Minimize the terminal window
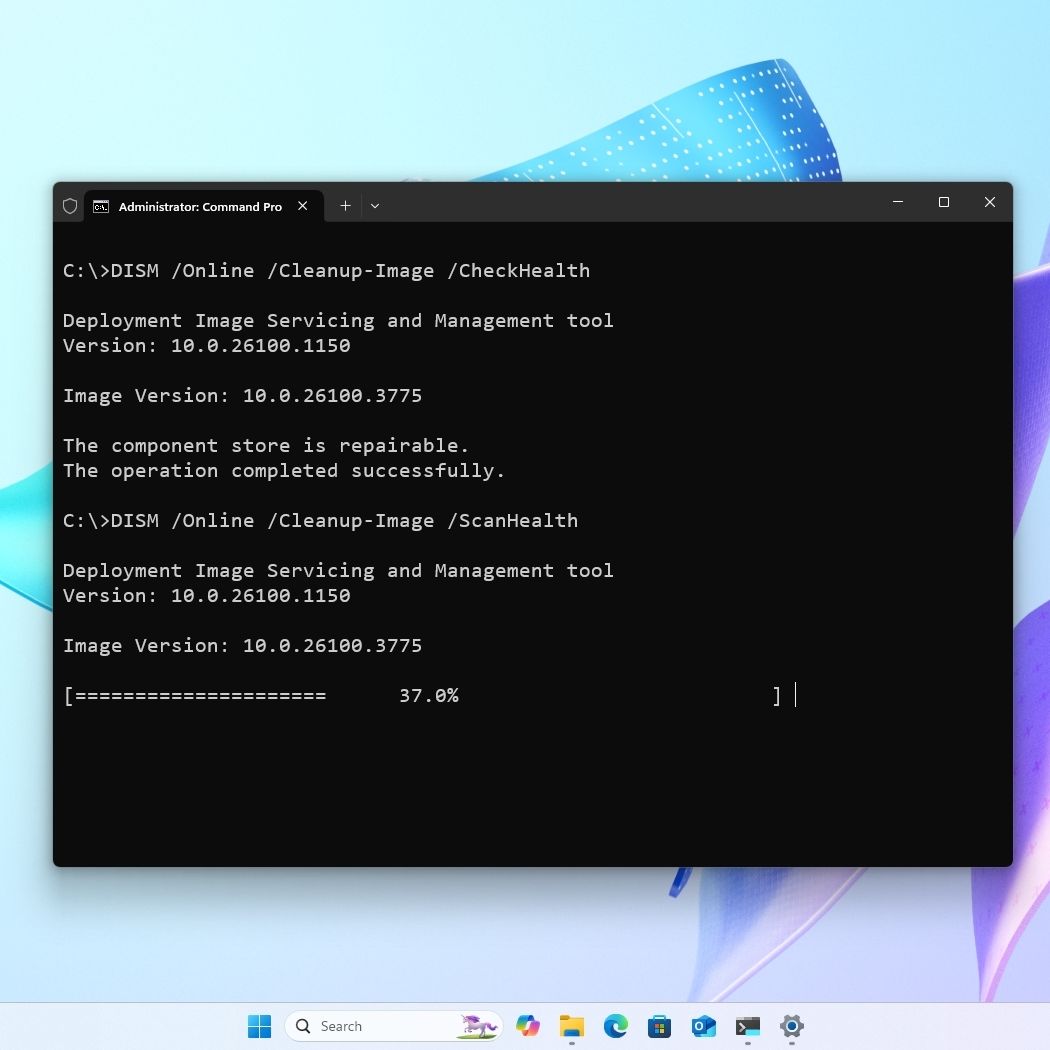 [x=898, y=202]
